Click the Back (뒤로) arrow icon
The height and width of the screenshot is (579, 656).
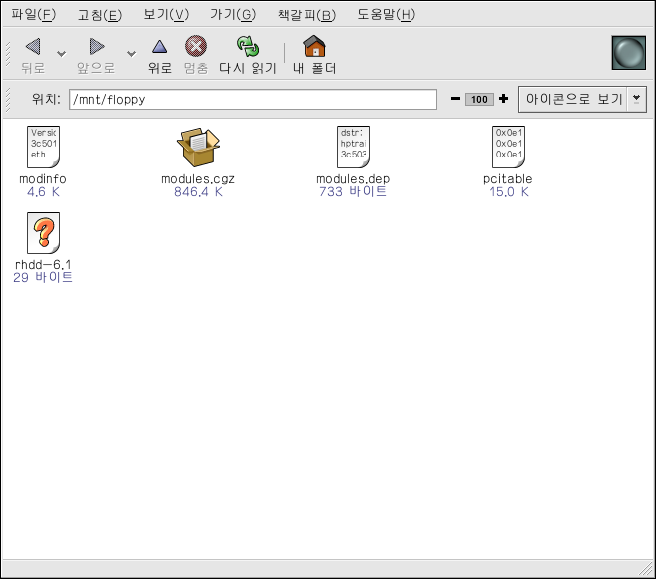coord(33,47)
